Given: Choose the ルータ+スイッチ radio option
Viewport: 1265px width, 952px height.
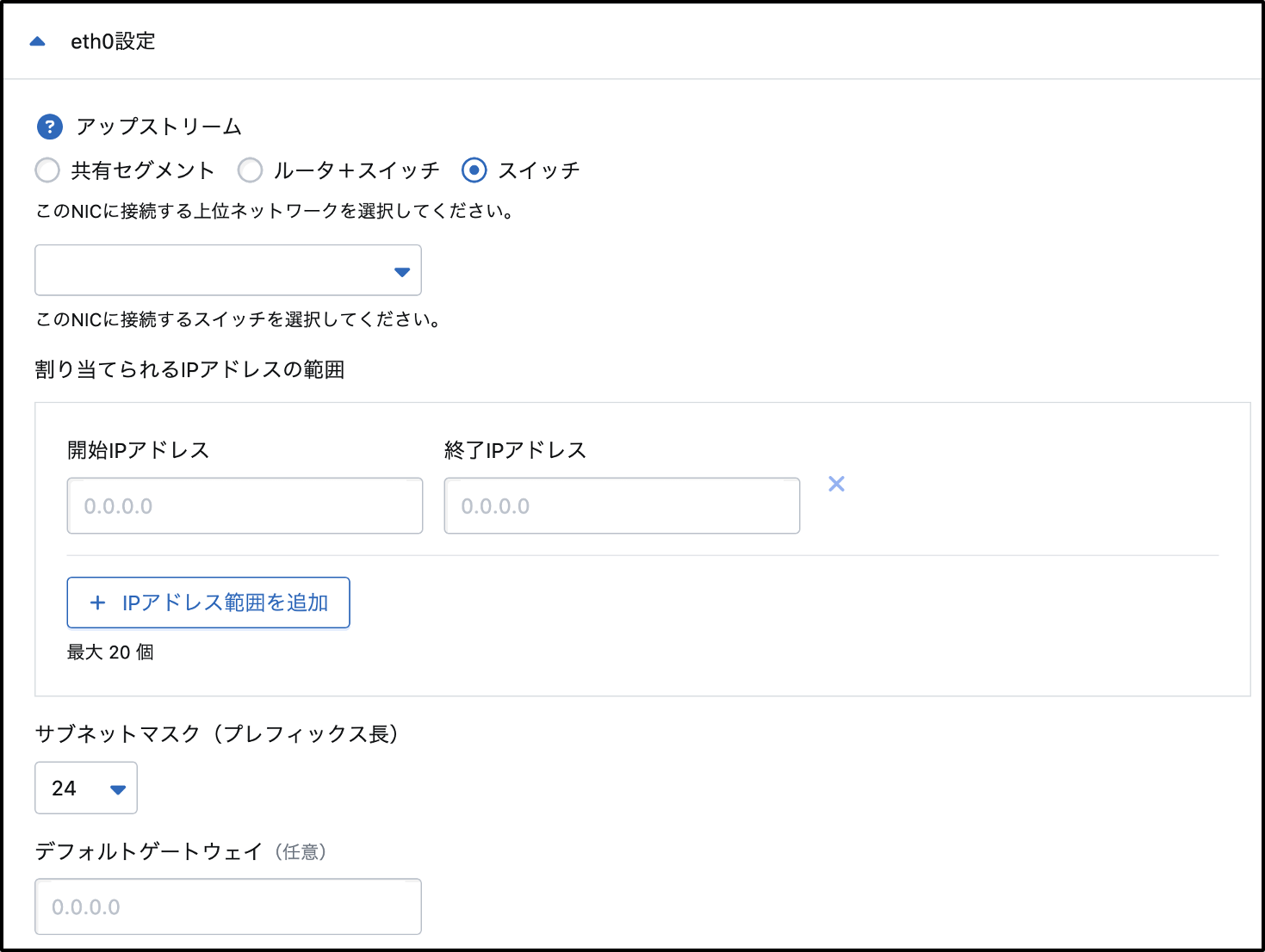Looking at the screenshot, I should click(x=250, y=170).
